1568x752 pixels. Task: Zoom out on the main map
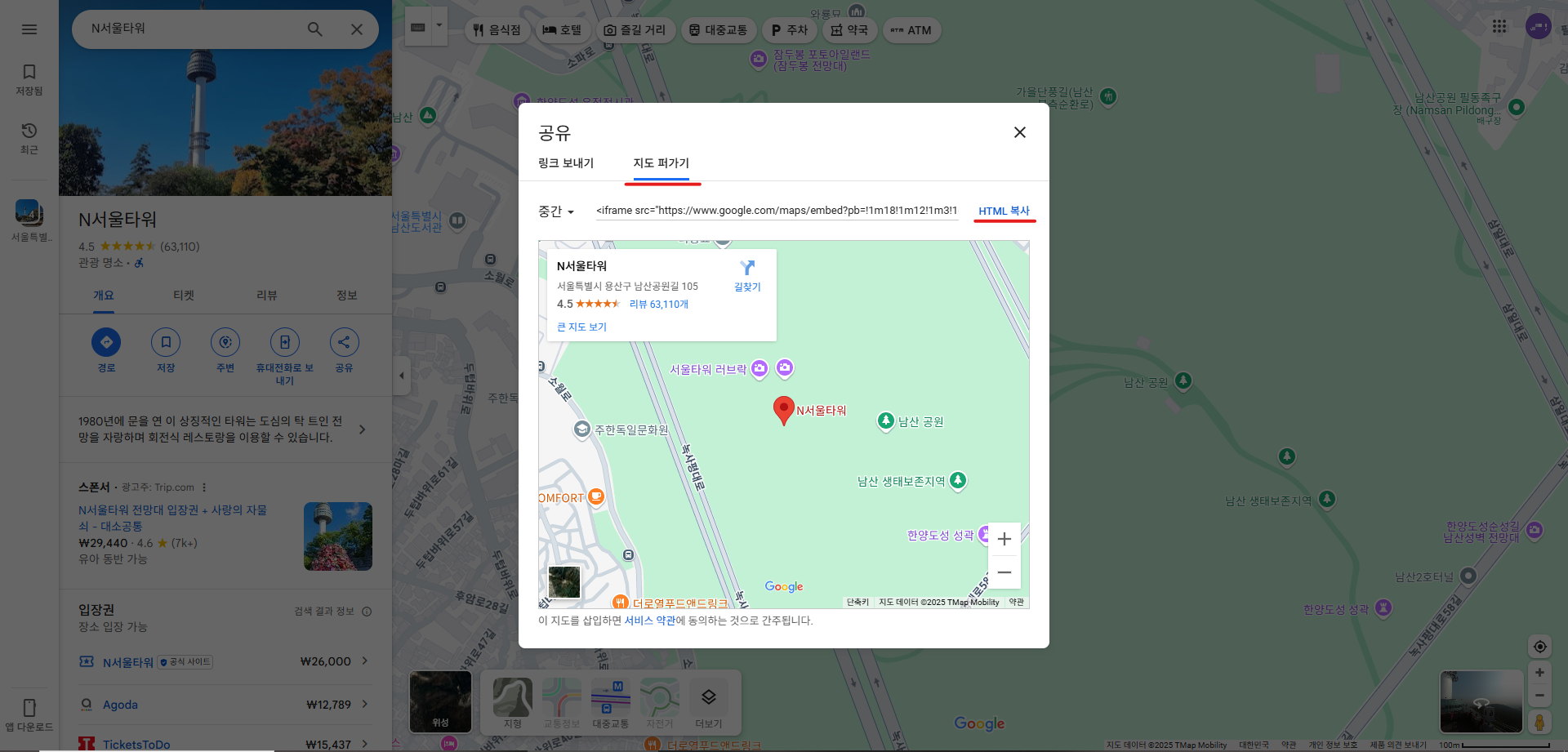[1539, 696]
